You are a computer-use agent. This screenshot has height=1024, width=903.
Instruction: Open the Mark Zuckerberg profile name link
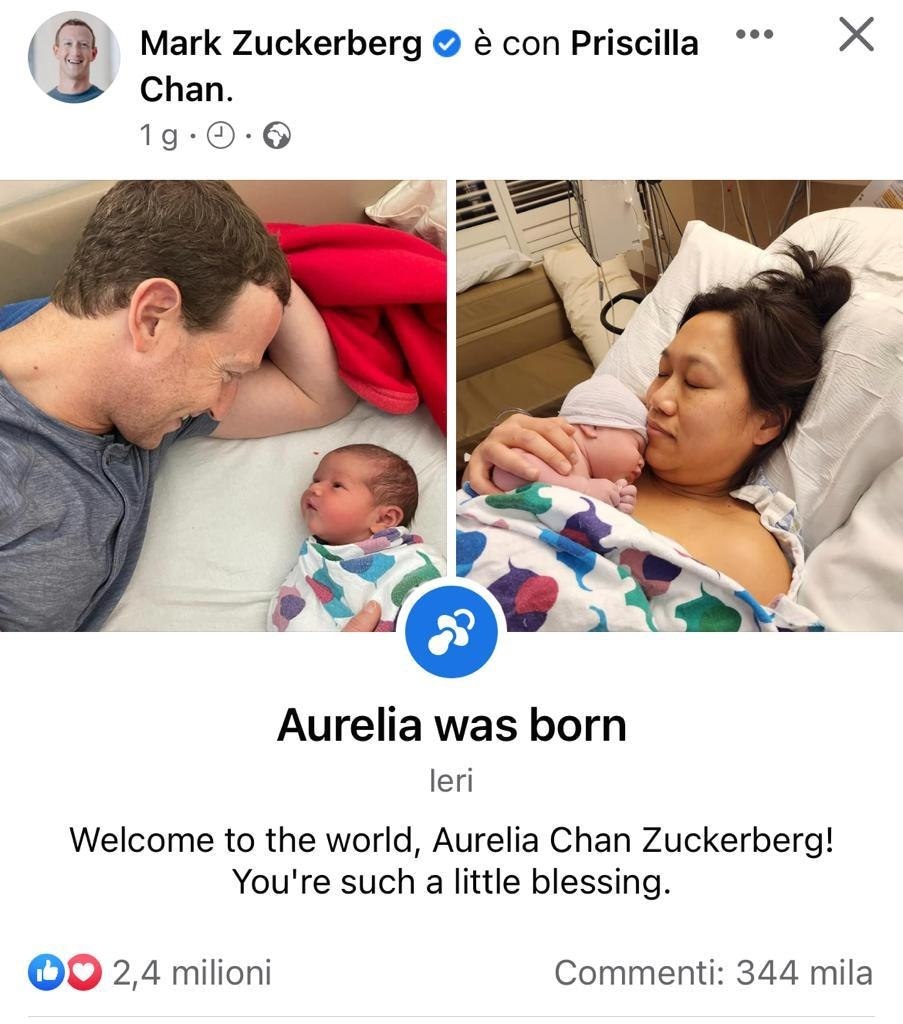(281, 44)
